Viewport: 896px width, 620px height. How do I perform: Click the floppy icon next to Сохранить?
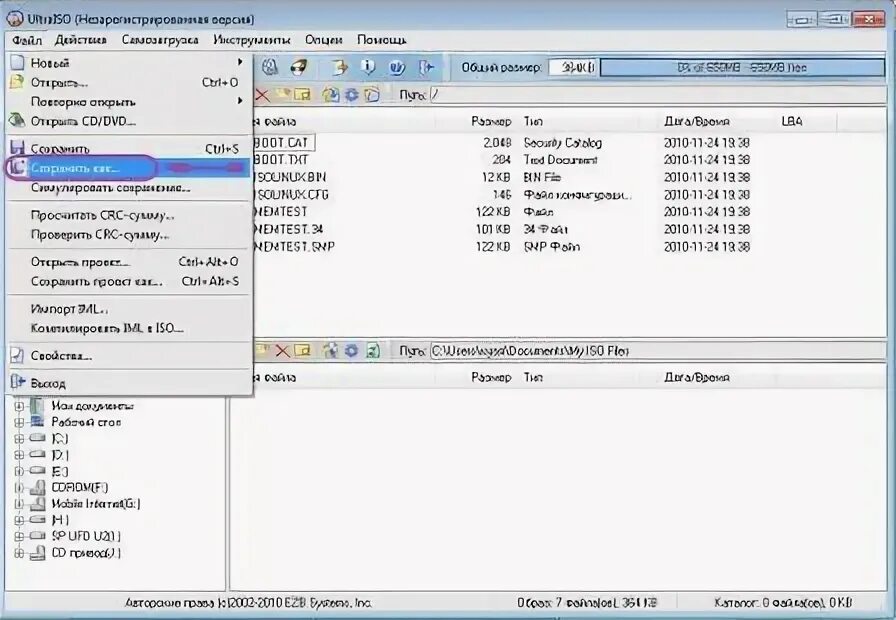18,148
